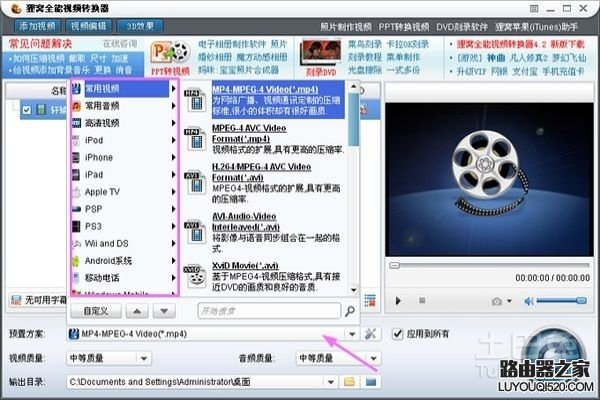Screen dimensions: 600x400
Task: Choose H.264/MPEG-4 AVC Video Format(*.avi)
Action: [264, 183]
